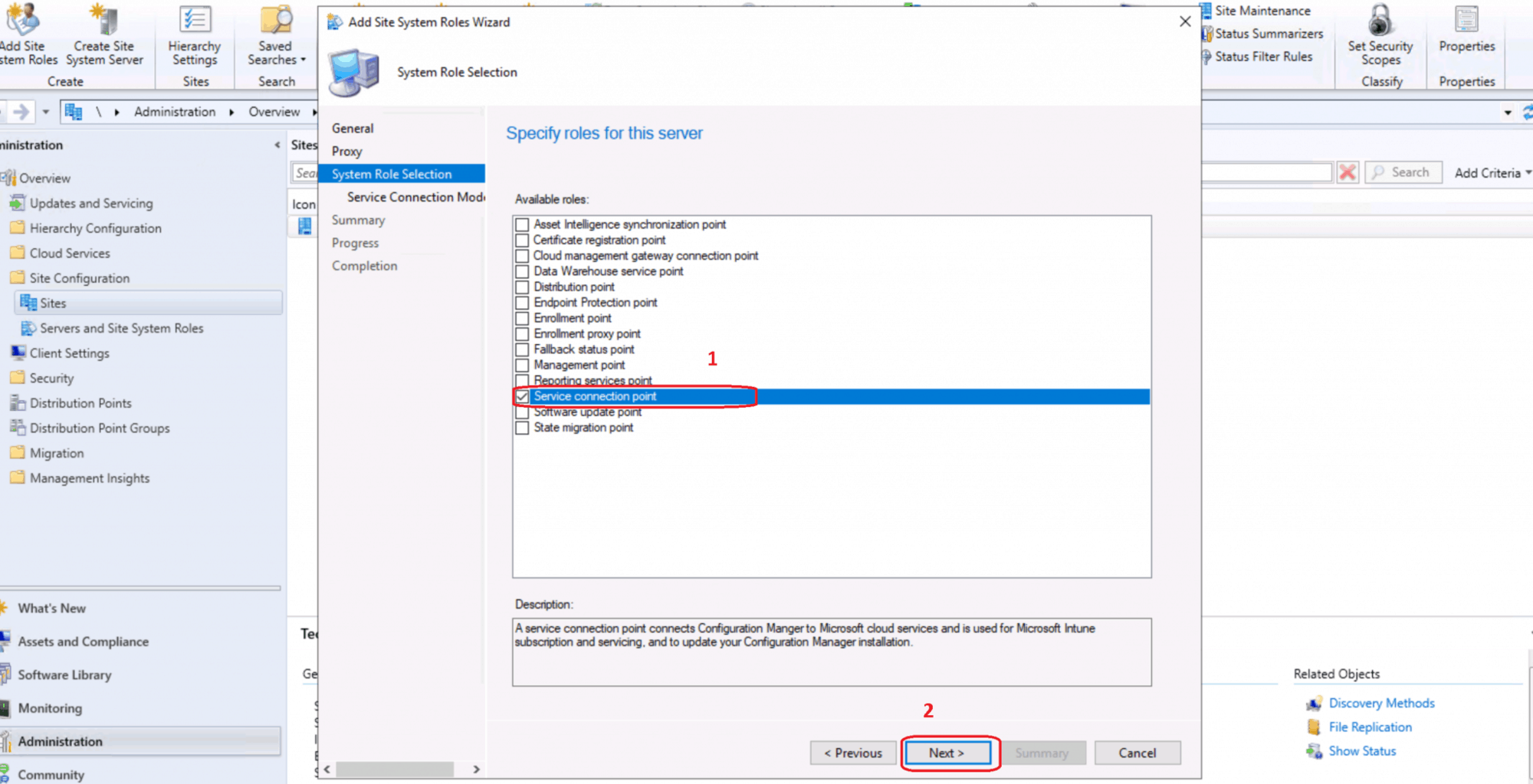Click the Show Status icon link
Image resolution: width=1533 pixels, height=784 pixels.
1314,751
